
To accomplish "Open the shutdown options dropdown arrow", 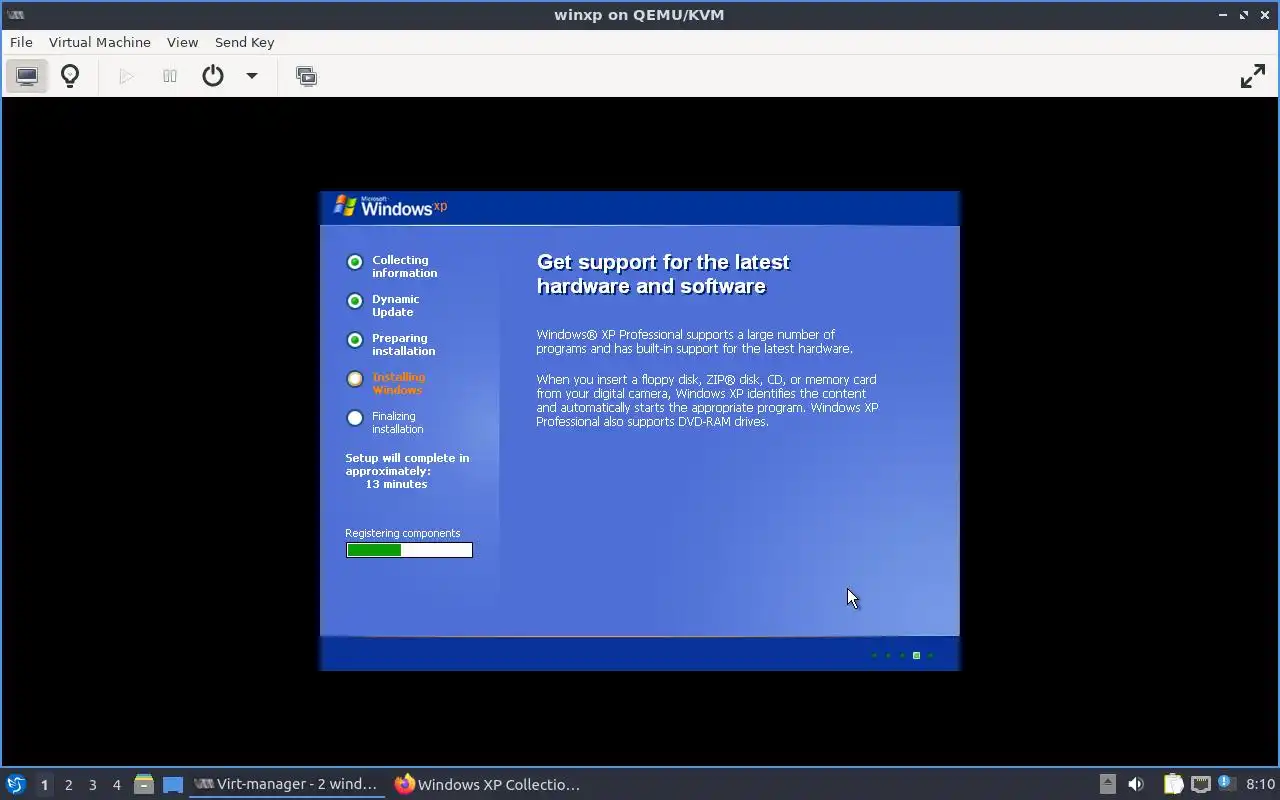I will click(x=252, y=76).
